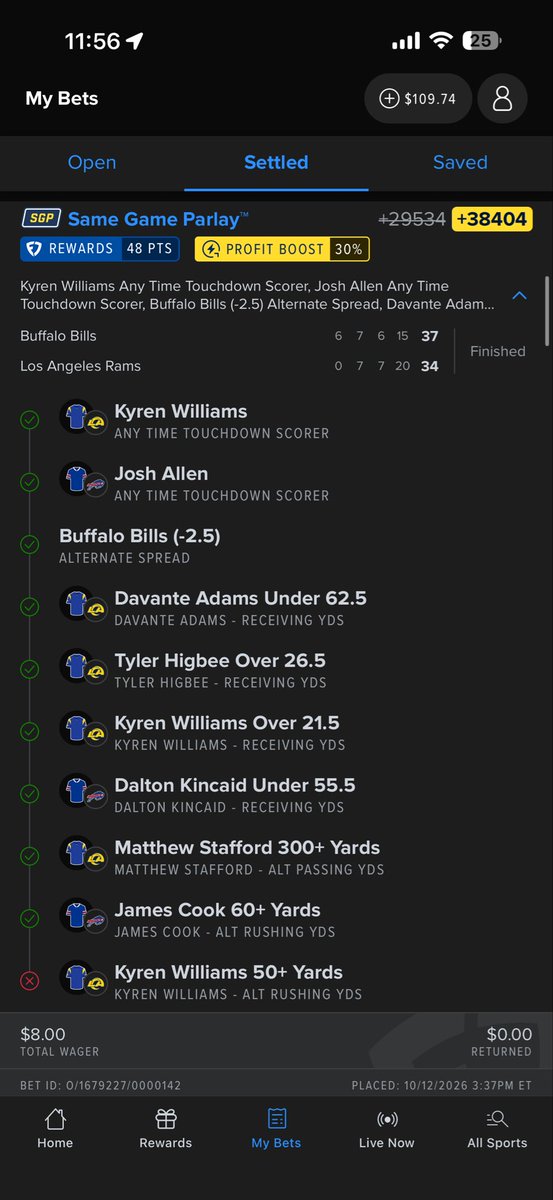Tap green check beside Buffalo Bills (-2.5)
553x1200 pixels.
coord(30,545)
